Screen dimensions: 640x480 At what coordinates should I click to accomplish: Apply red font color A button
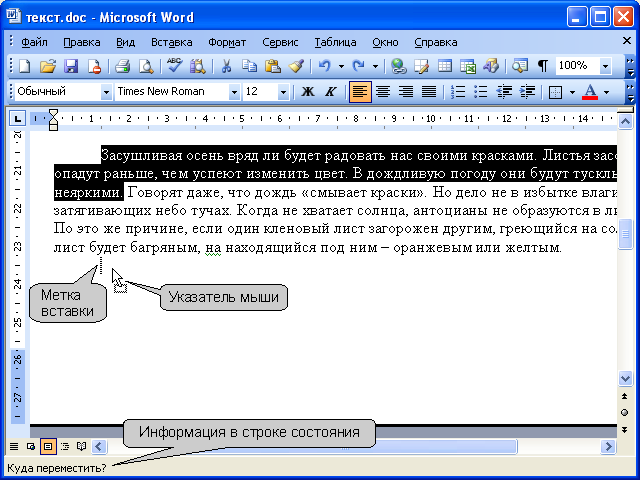pos(590,92)
